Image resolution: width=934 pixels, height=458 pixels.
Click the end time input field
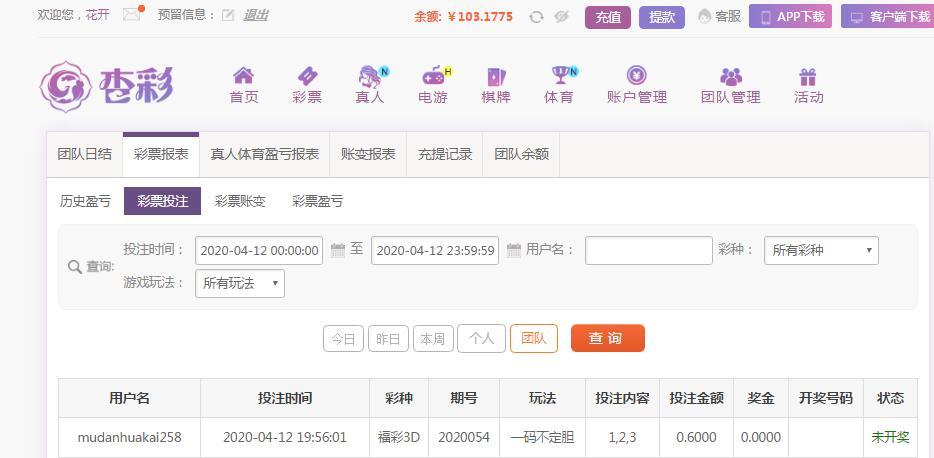click(x=435, y=251)
